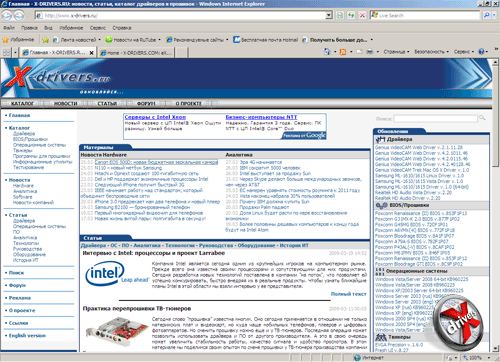Click ФОРУМ in the site navigation bar

(x=146, y=104)
